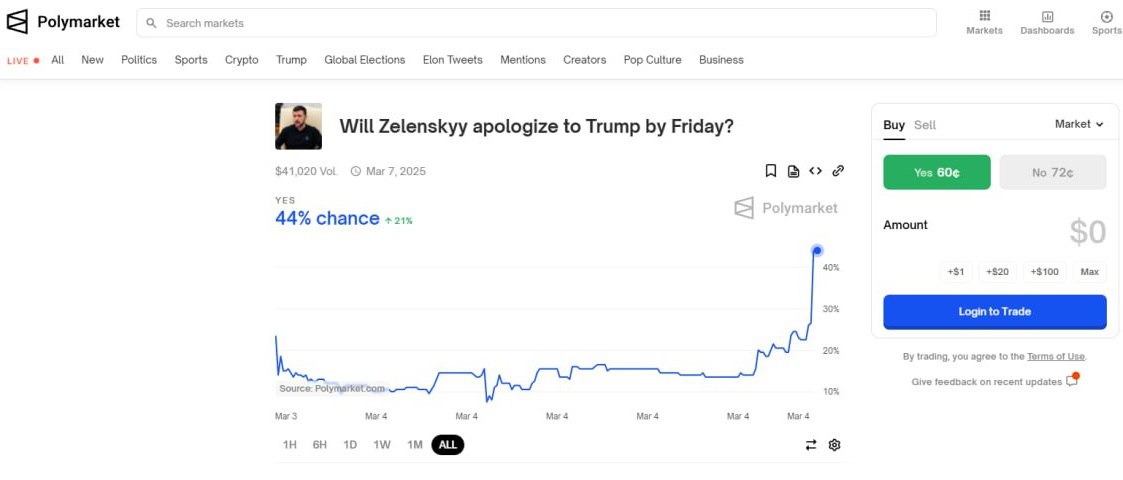
Task: Bookmark this market
Action: (x=771, y=171)
